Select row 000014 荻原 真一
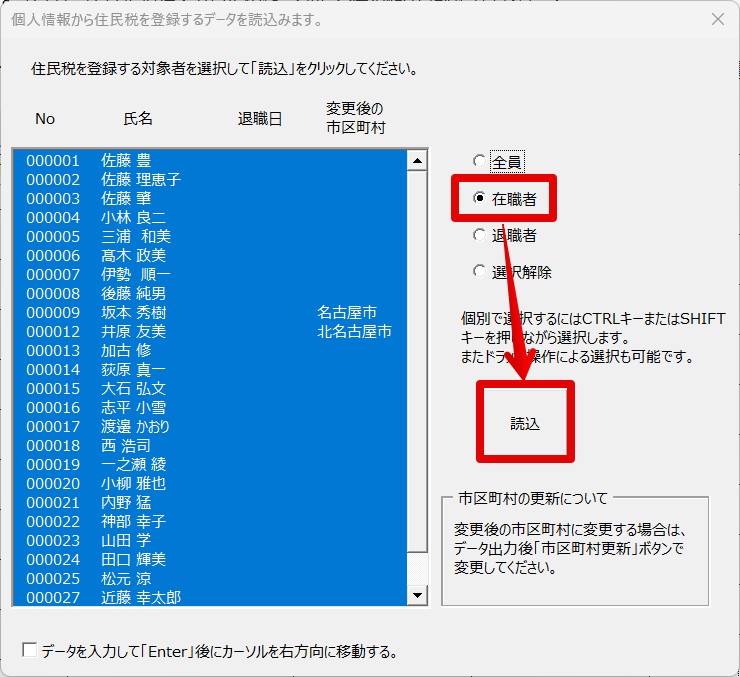740x677 pixels. pos(210,369)
